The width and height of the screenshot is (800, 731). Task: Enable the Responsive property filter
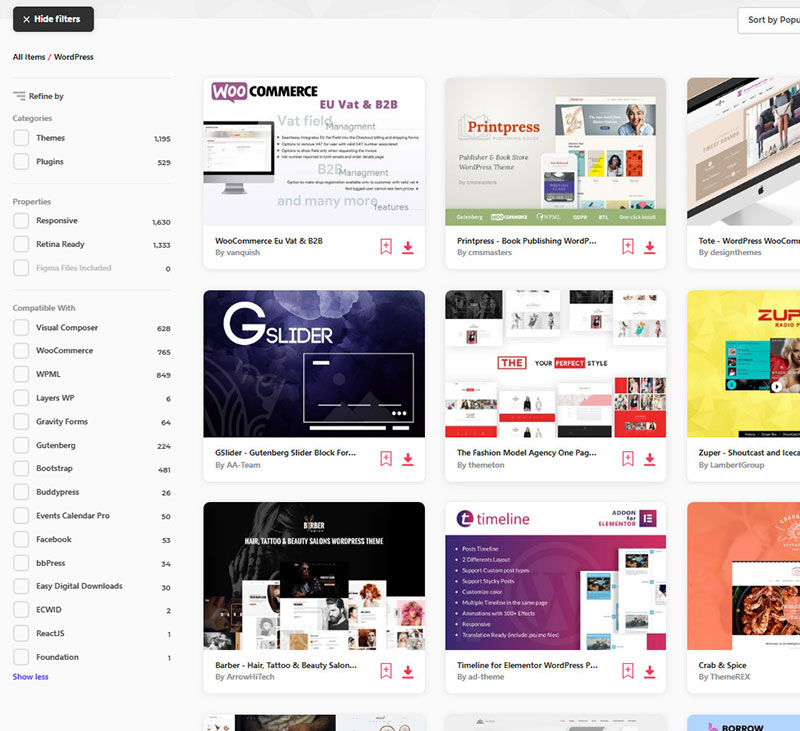pyautogui.click(x=21, y=220)
